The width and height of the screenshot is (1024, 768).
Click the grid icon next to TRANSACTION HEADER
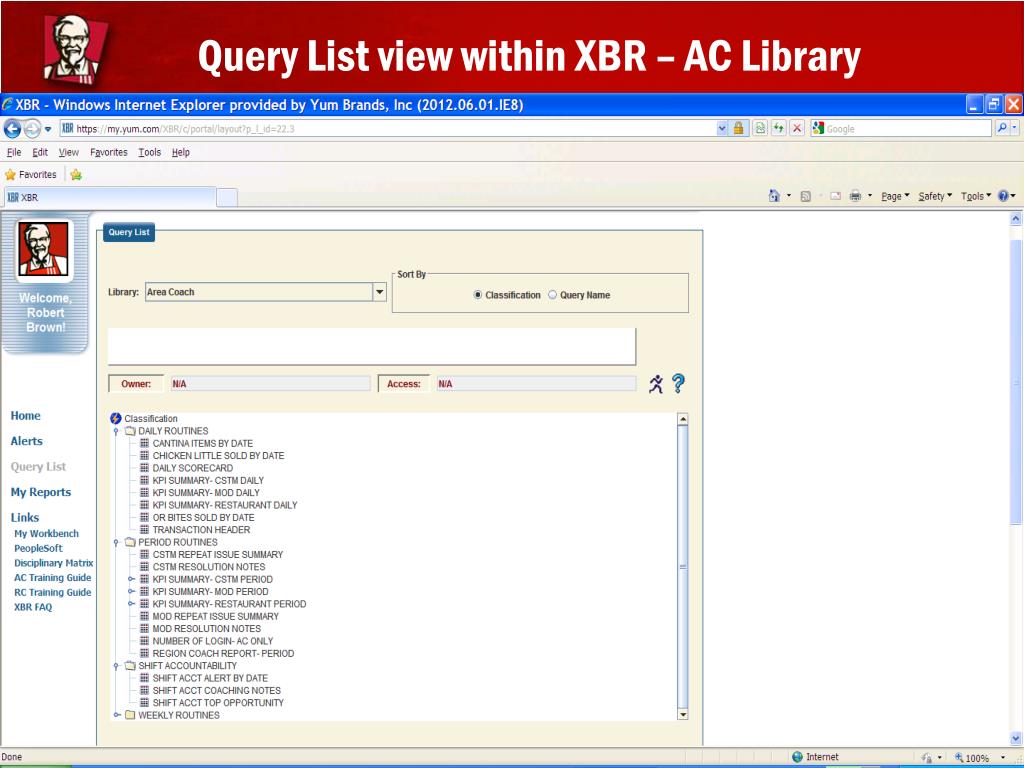(145, 530)
